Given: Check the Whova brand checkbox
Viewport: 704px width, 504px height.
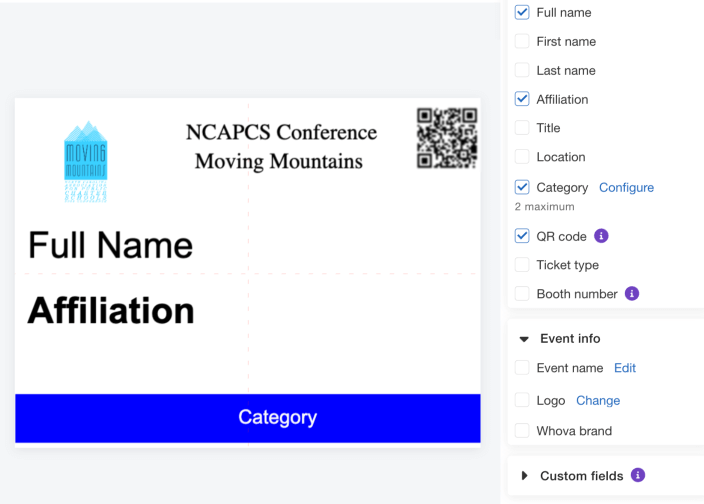Looking at the screenshot, I should coord(522,431).
